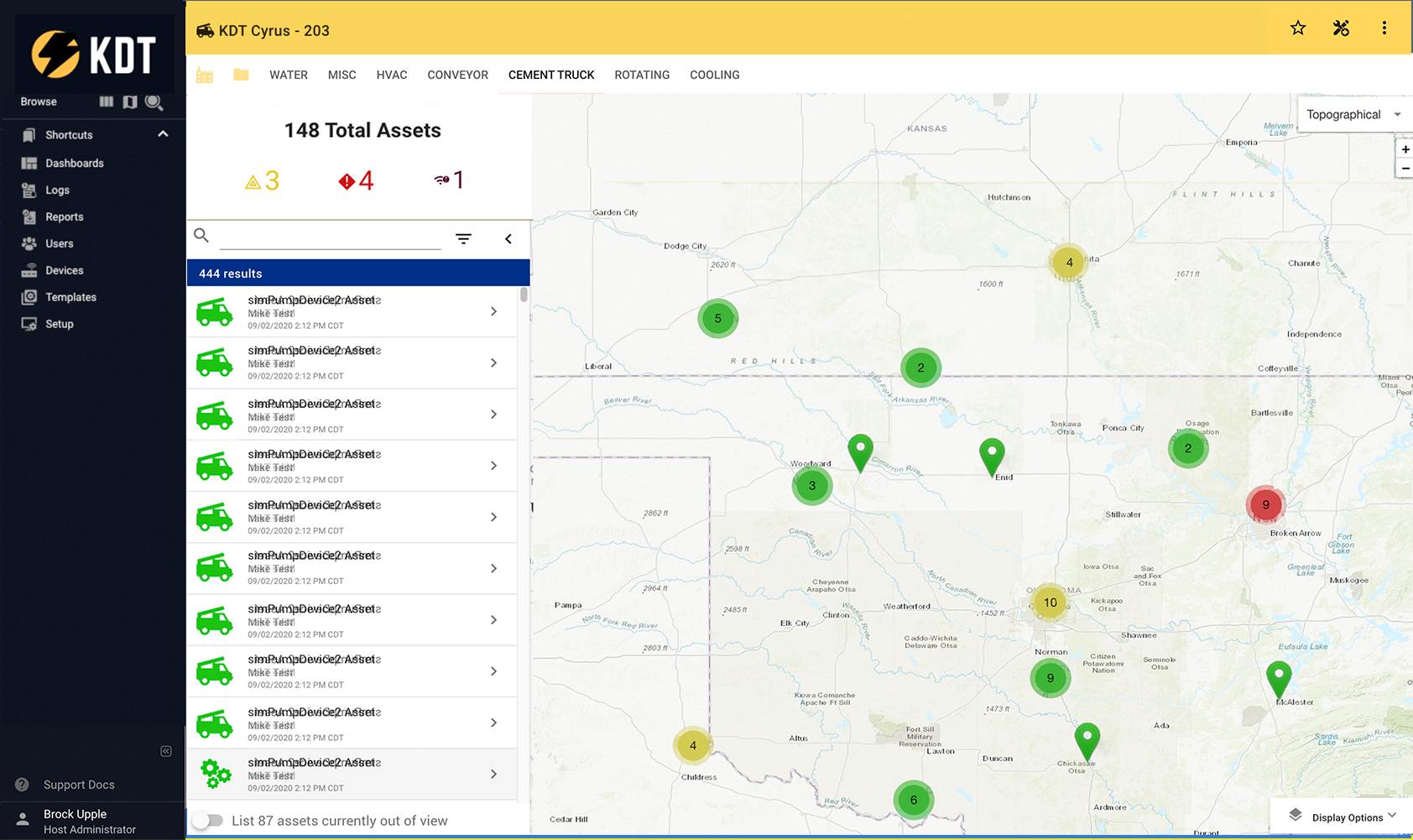The image size is (1413, 840).
Task: Switch to the HVAC tab
Action: (x=392, y=75)
